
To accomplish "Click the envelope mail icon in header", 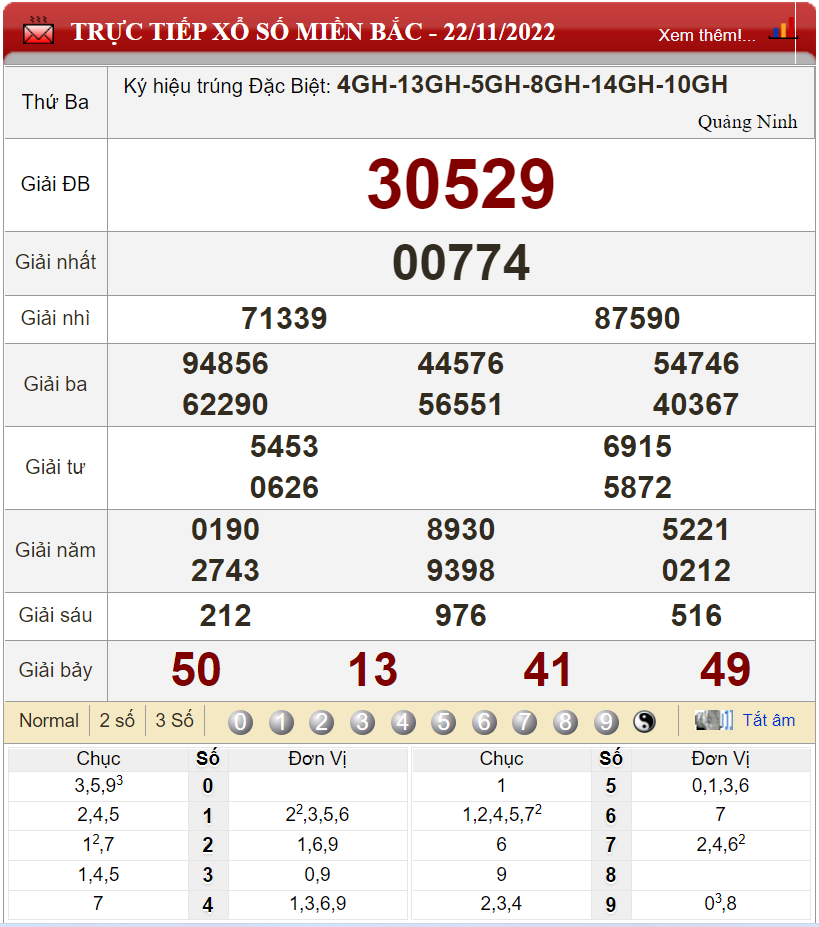I will pos(38,31).
